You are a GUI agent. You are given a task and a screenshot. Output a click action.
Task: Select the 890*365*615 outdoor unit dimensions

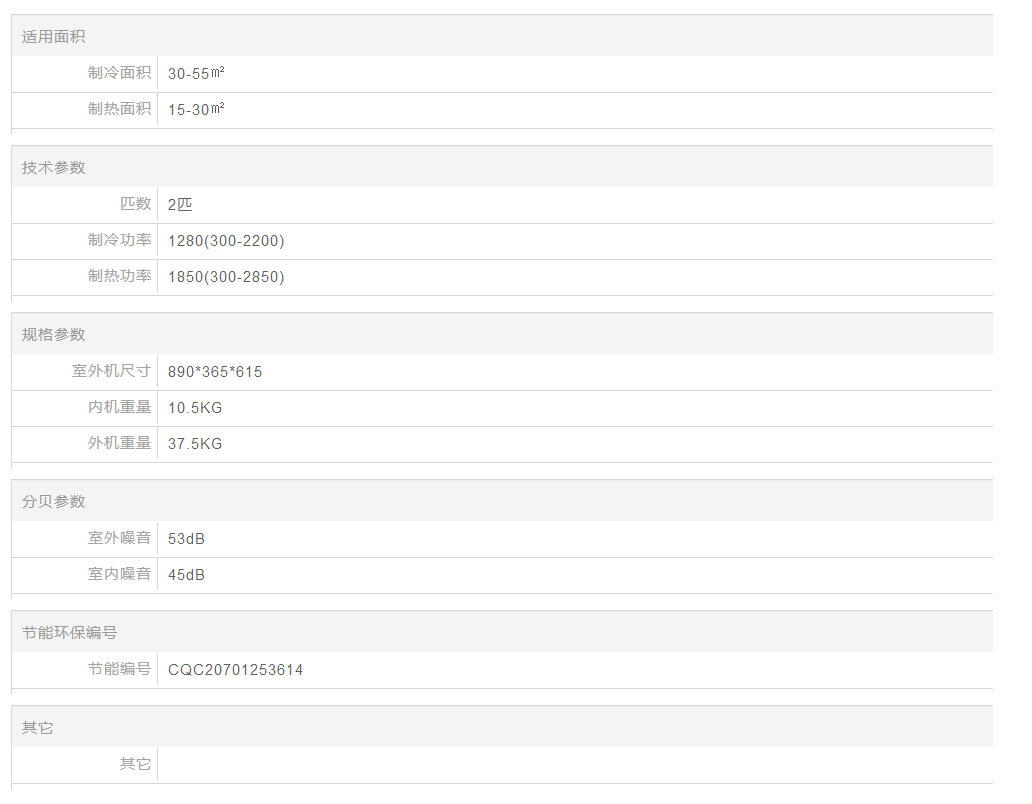pyautogui.click(x=215, y=372)
